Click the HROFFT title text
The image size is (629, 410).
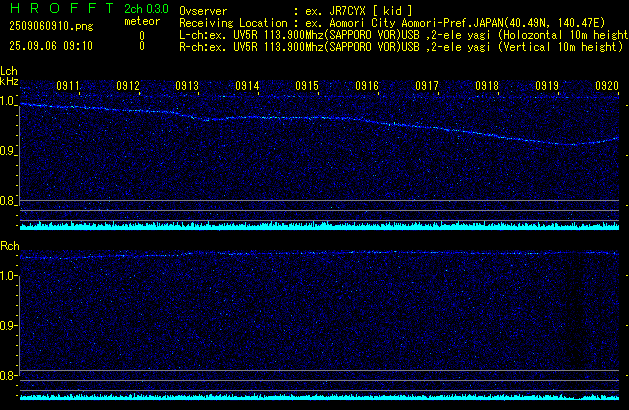[x=62, y=8]
